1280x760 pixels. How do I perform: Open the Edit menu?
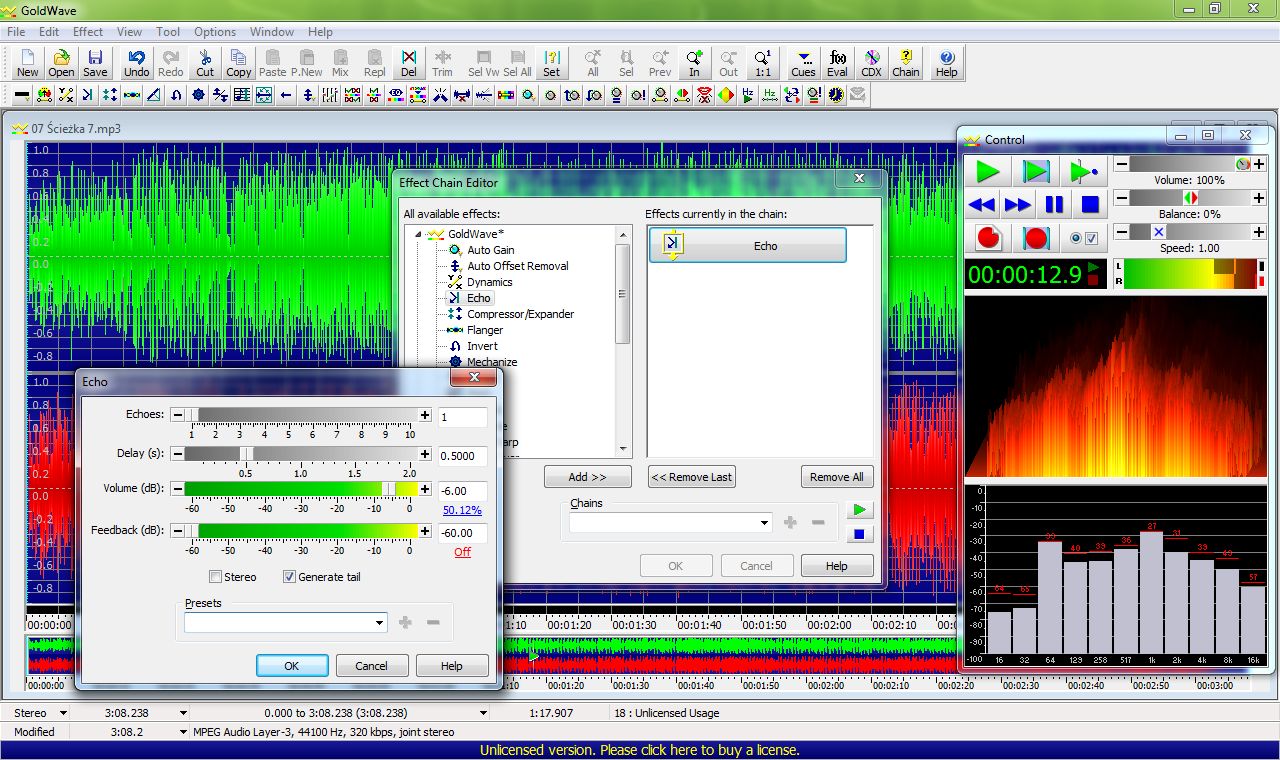pos(49,32)
